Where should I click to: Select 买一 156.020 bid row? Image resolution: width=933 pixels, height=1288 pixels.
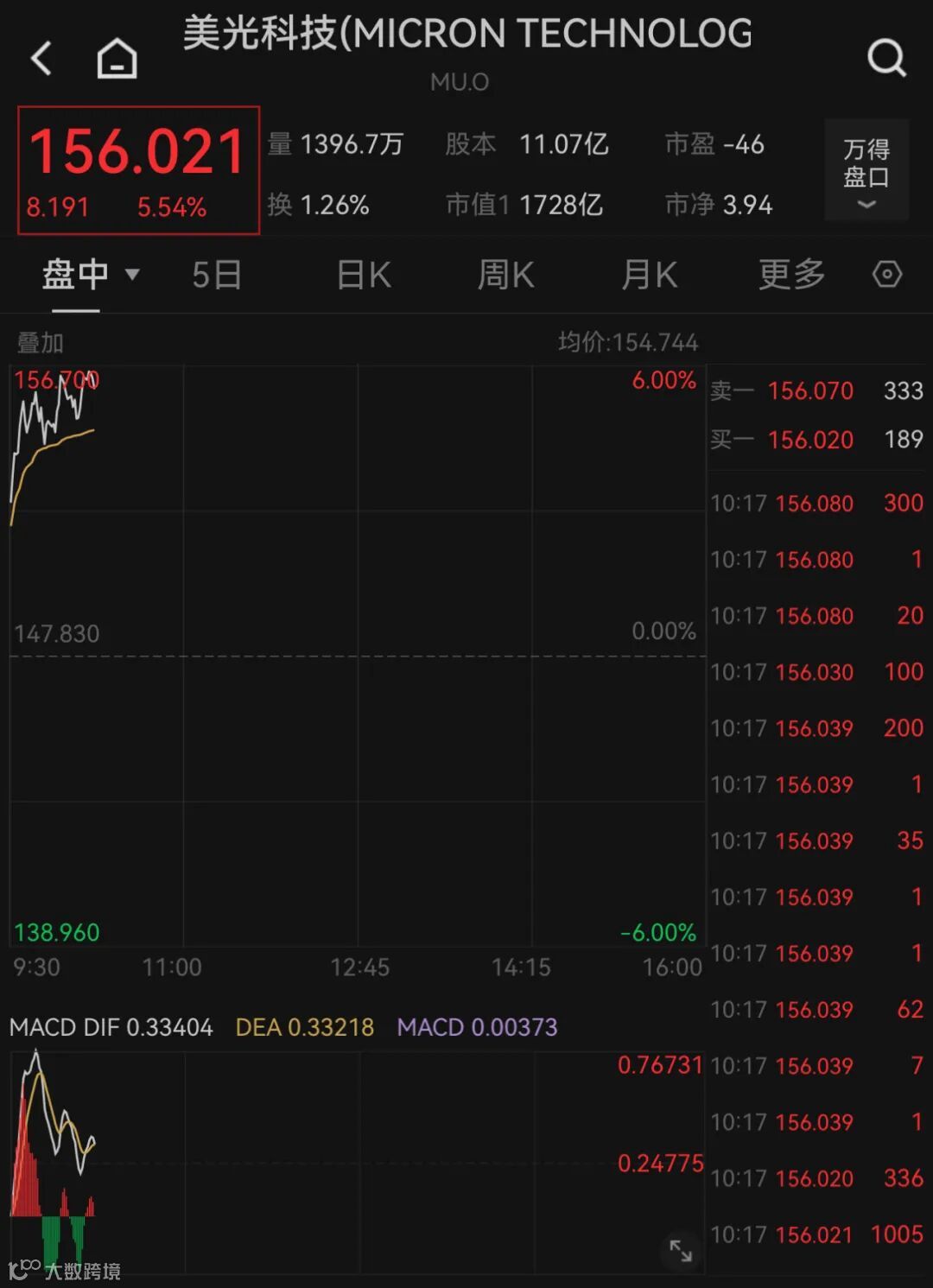point(816,440)
